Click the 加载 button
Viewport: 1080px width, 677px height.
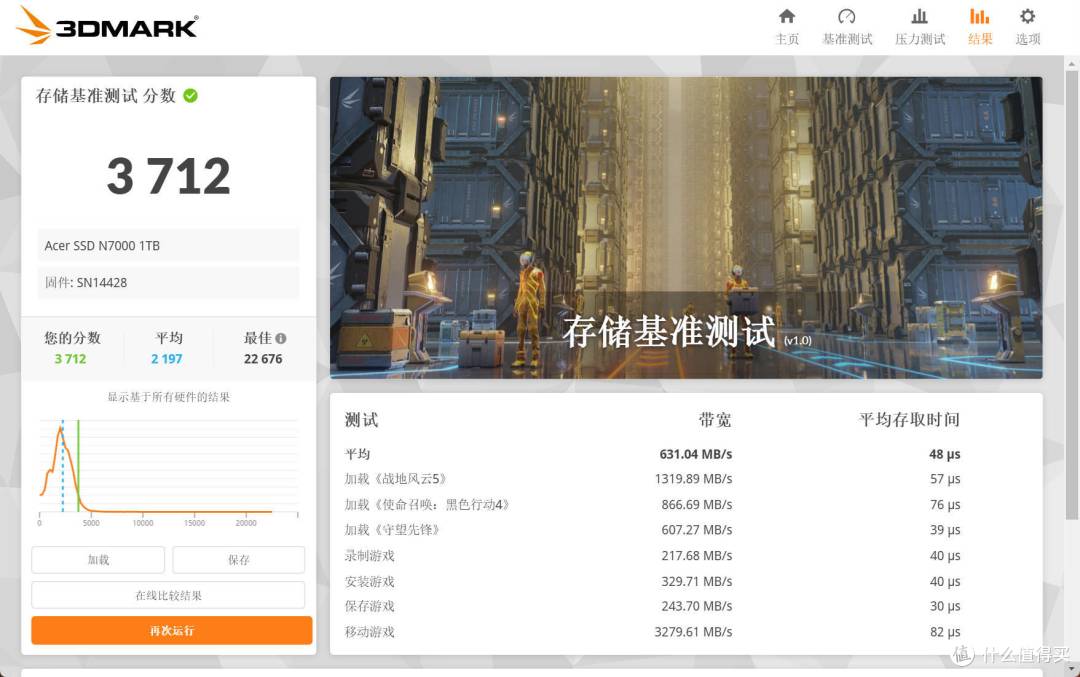(x=98, y=560)
